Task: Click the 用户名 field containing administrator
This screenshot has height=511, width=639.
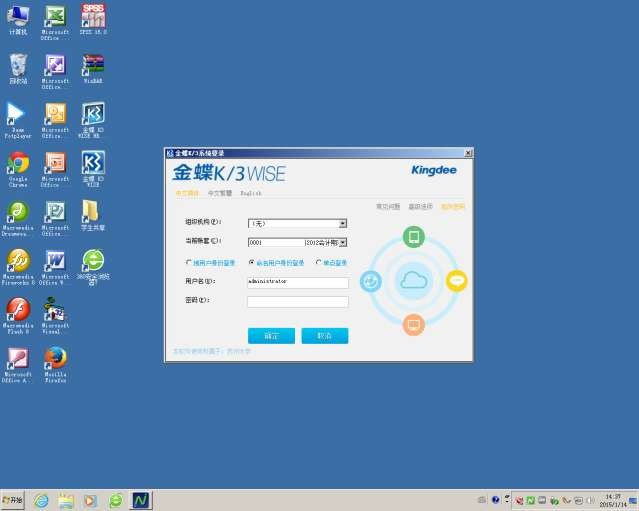Action: (x=298, y=282)
